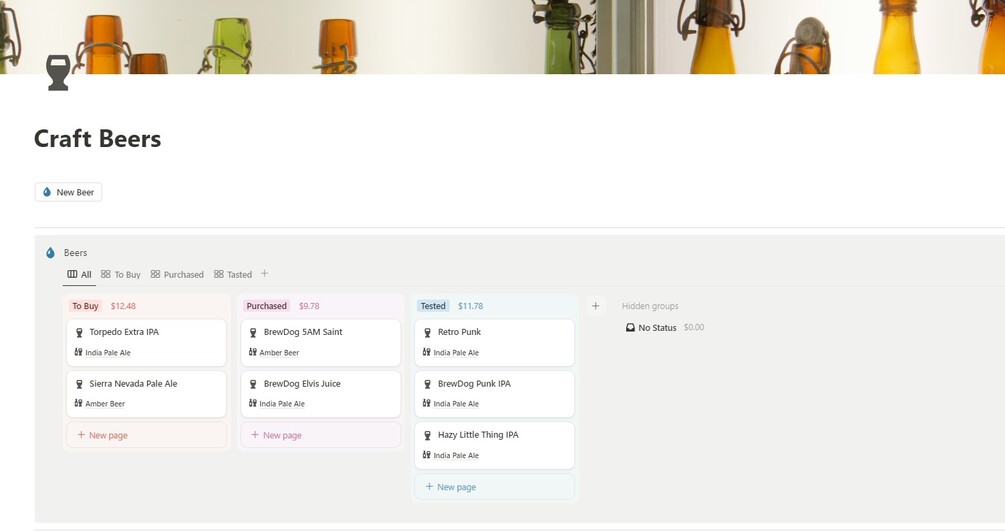Click the $9.78 Purchased total
1005x531 pixels.
(x=309, y=306)
